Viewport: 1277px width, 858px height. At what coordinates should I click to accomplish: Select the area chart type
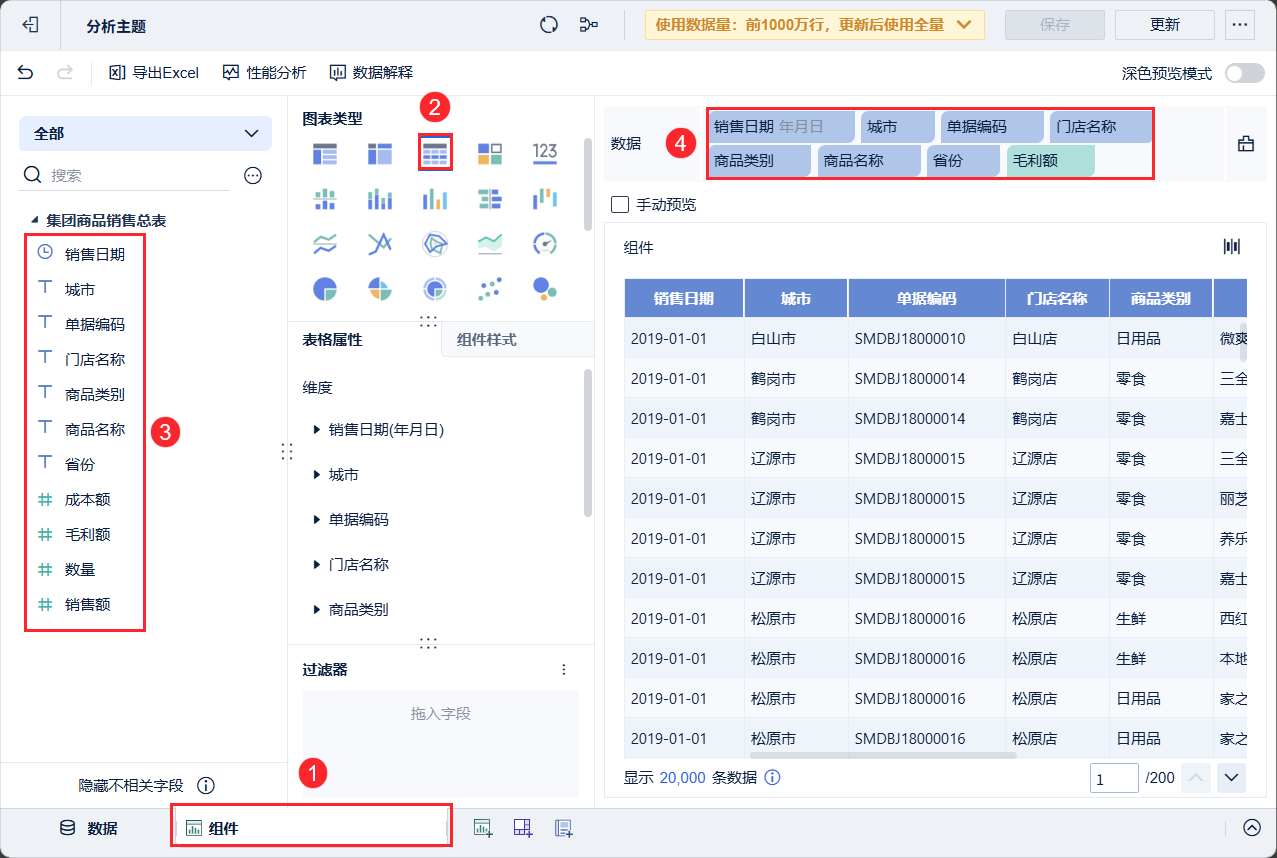coord(490,243)
